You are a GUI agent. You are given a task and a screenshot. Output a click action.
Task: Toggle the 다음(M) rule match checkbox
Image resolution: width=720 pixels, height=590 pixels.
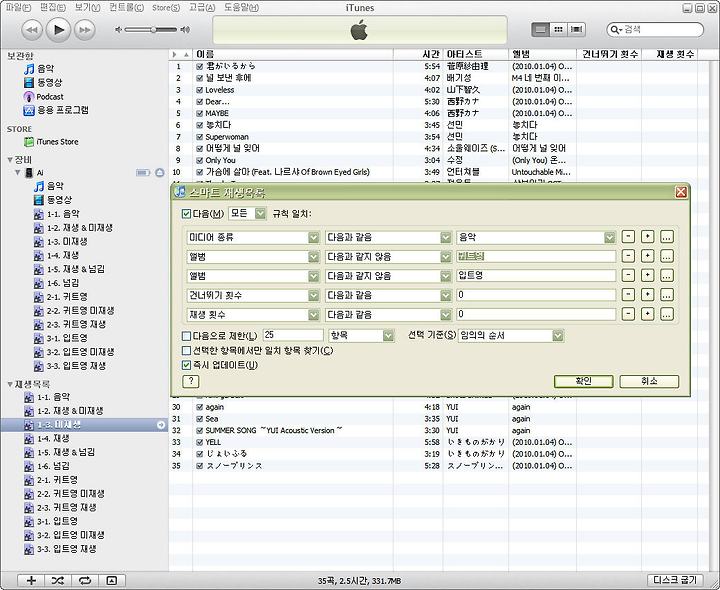pos(186,214)
